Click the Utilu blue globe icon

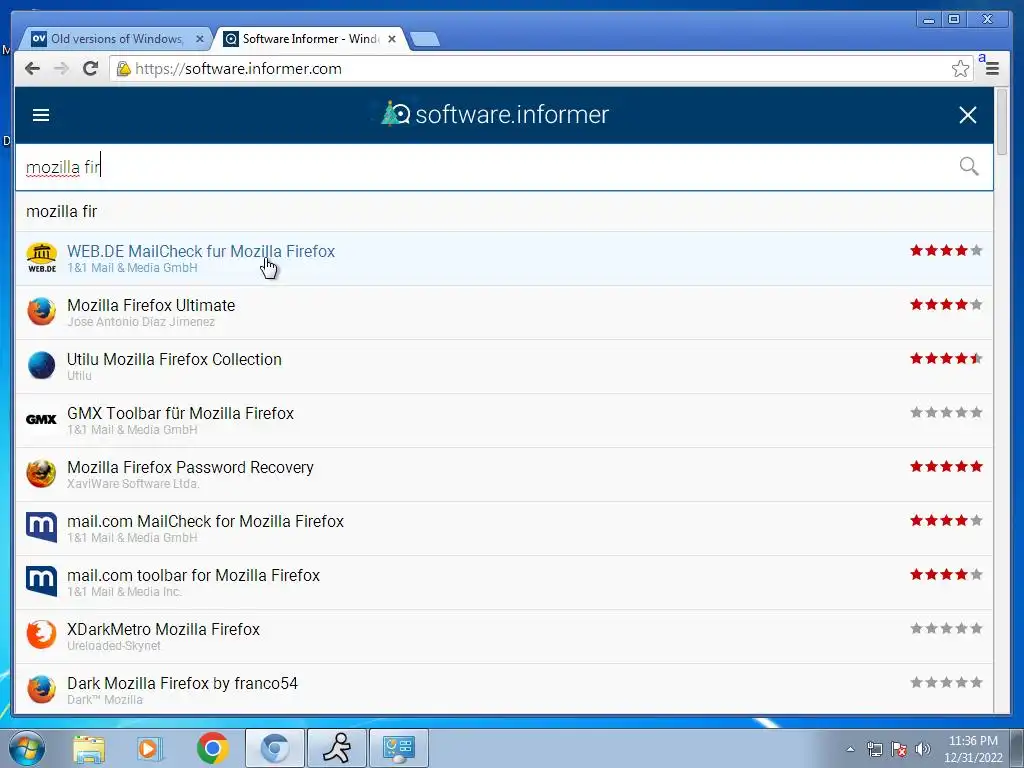click(x=41, y=365)
